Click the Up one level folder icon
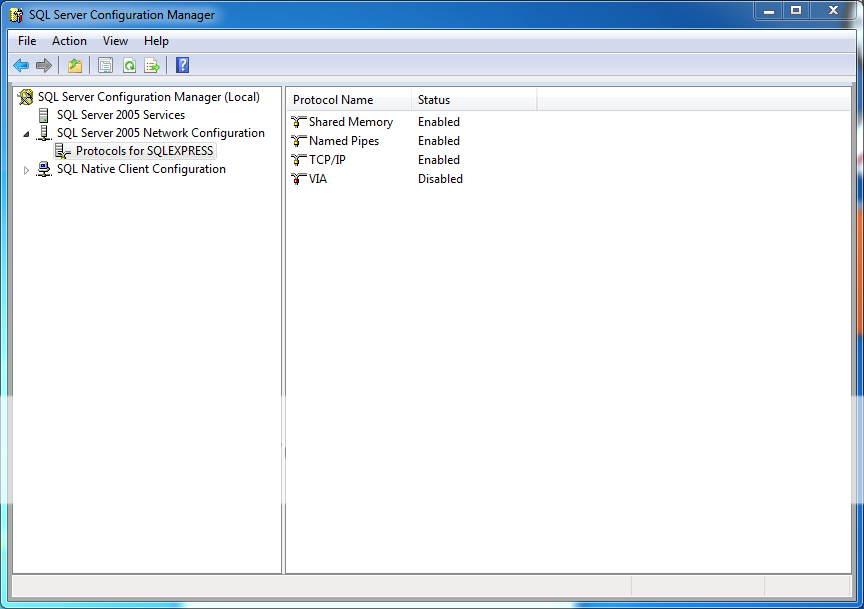 (75, 66)
